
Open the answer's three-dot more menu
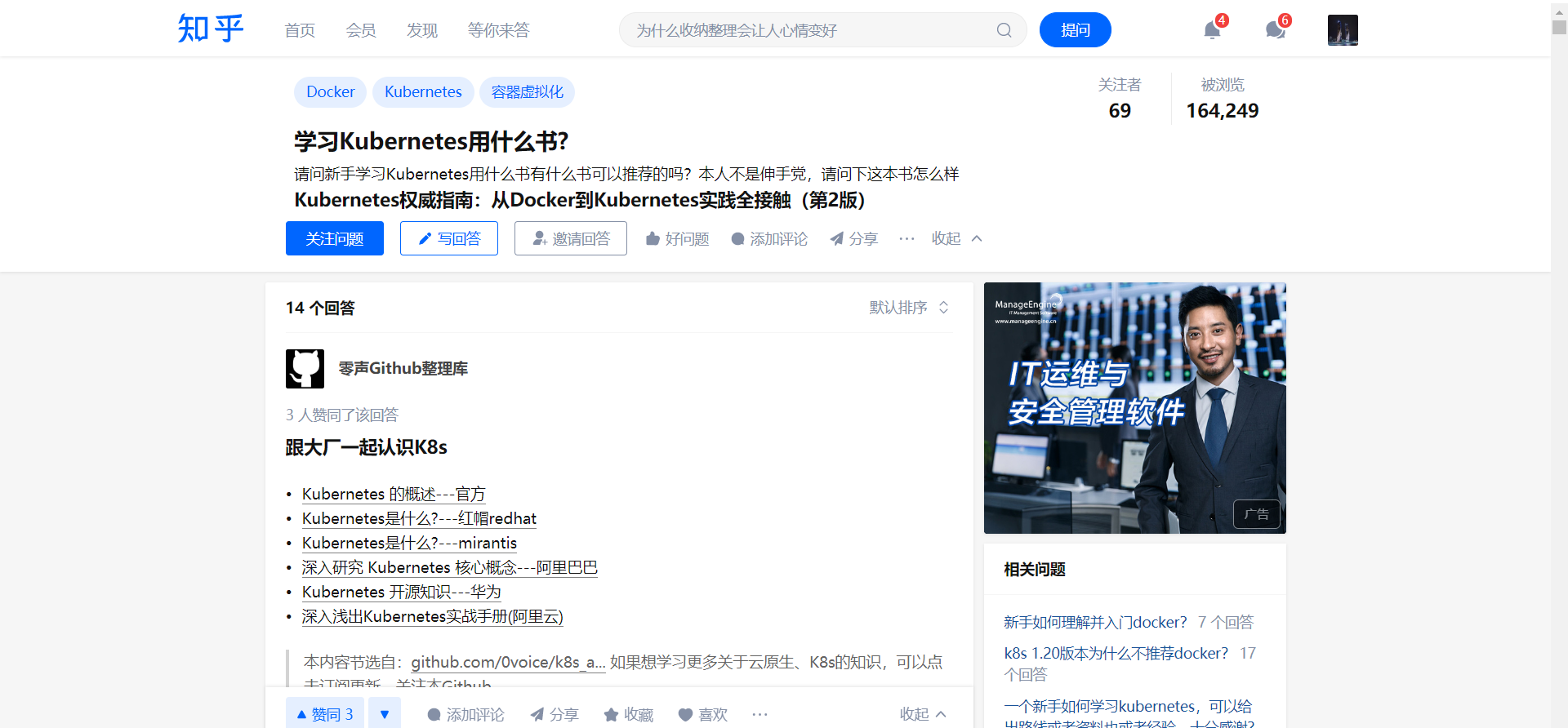pyautogui.click(x=759, y=714)
